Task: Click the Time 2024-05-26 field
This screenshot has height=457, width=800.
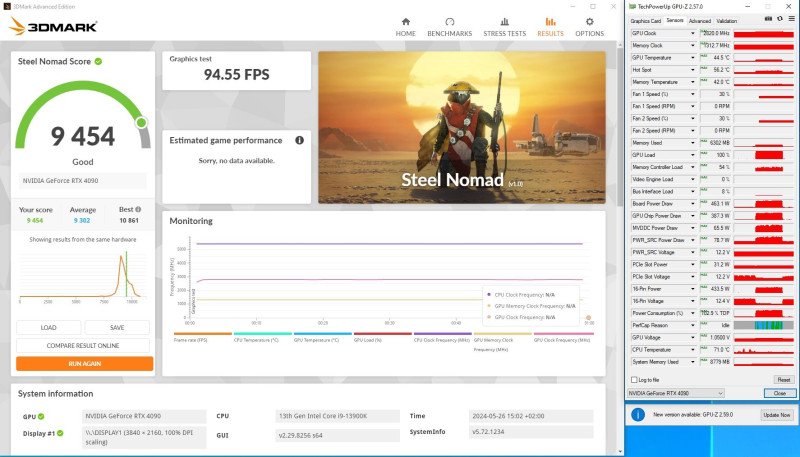Action: [x=531, y=416]
